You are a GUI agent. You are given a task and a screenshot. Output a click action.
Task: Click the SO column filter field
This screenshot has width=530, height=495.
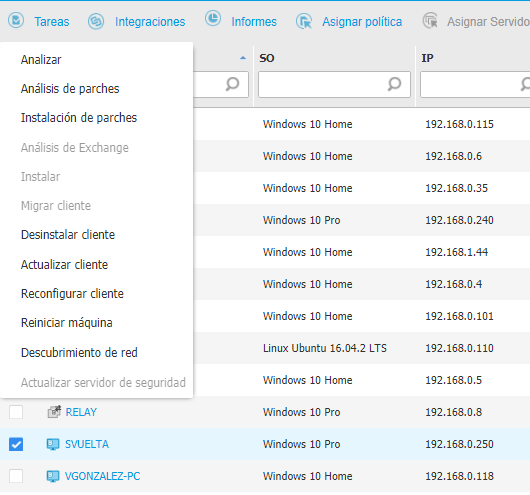coord(334,84)
